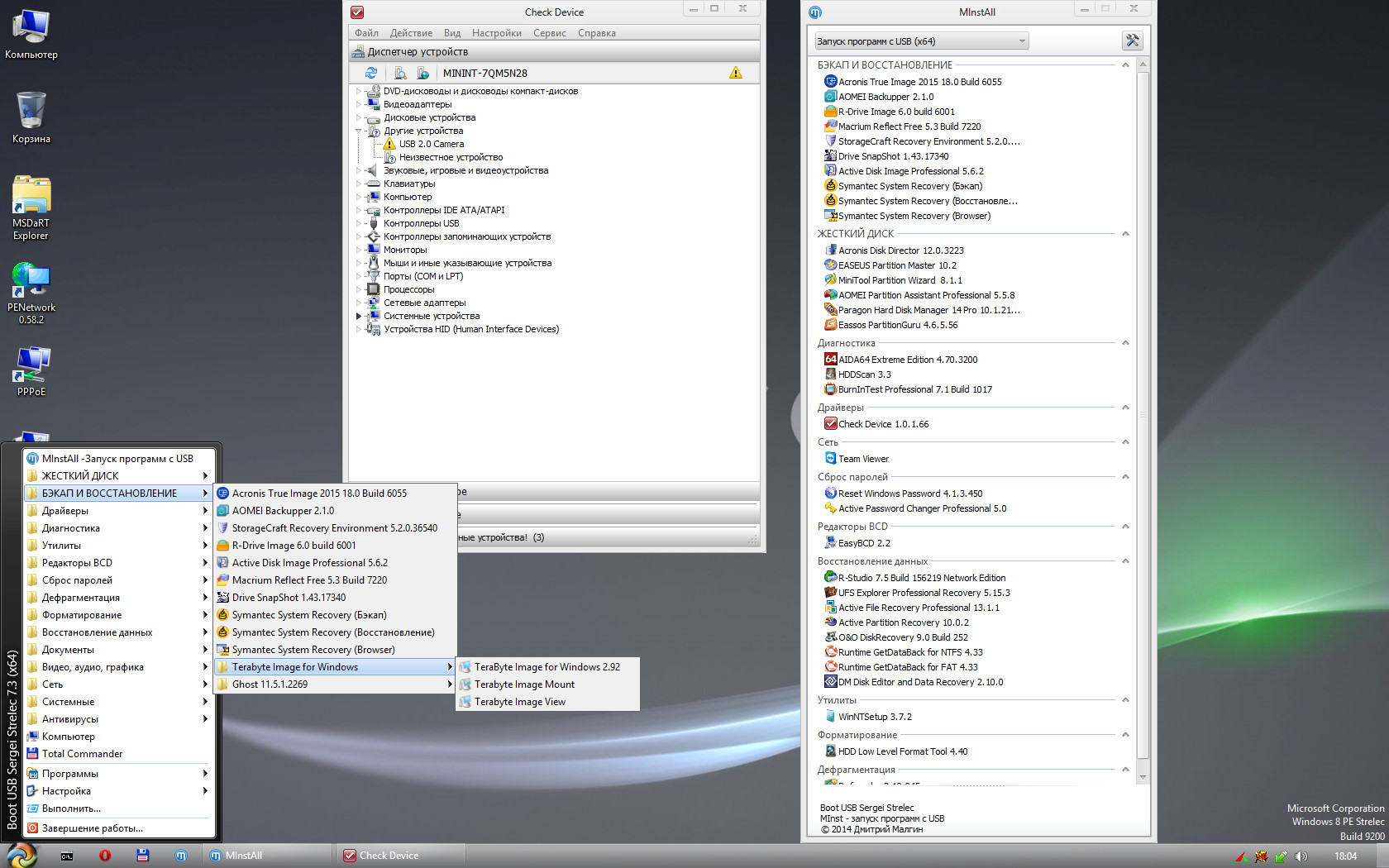Open the Сервис menu in Check Device
Image resolution: width=1389 pixels, height=868 pixels.
pos(549,32)
